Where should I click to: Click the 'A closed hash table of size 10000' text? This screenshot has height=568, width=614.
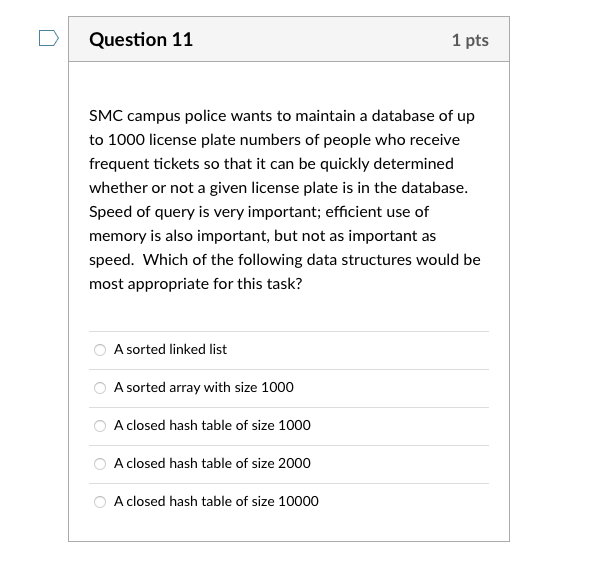pyautogui.click(x=216, y=501)
